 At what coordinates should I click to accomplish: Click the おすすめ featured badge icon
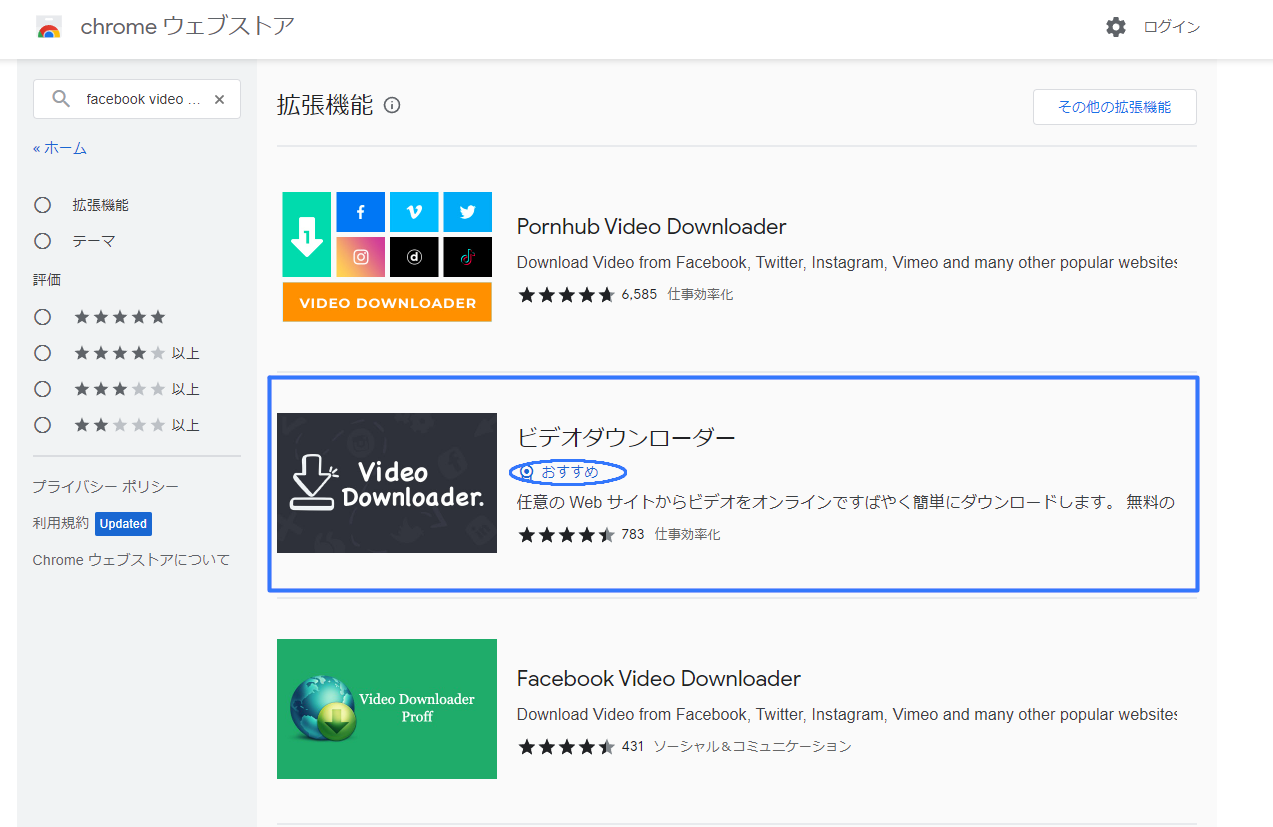point(527,472)
